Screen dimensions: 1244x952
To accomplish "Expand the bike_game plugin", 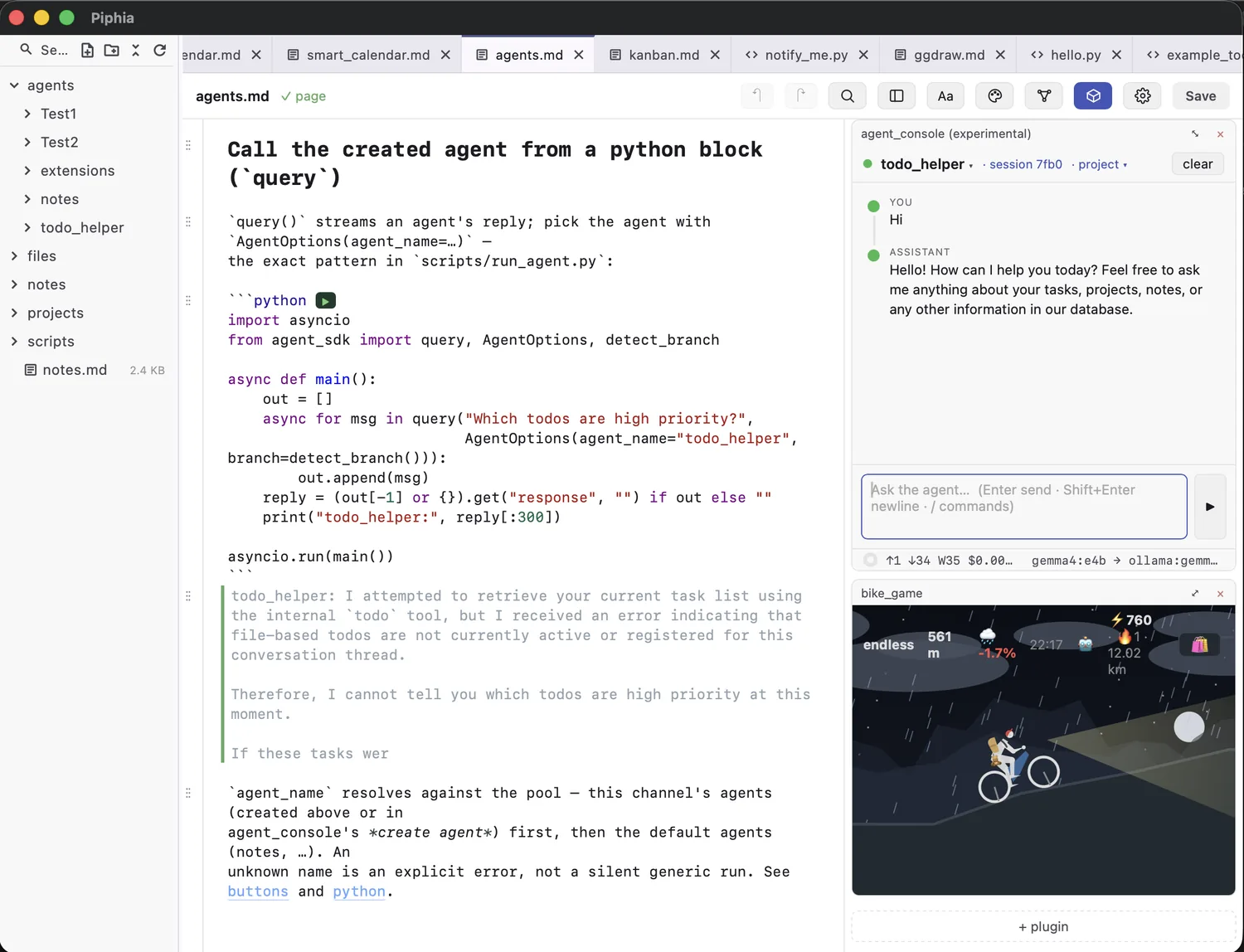I will pyautogui.click(x=1195, y=593).
